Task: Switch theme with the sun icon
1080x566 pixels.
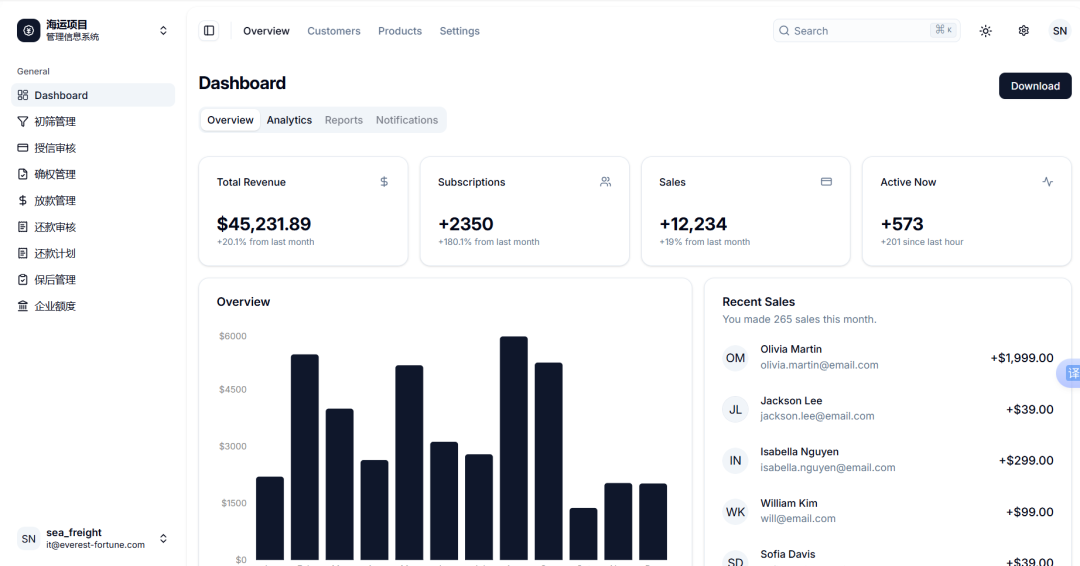Action: tap(986, 31)
